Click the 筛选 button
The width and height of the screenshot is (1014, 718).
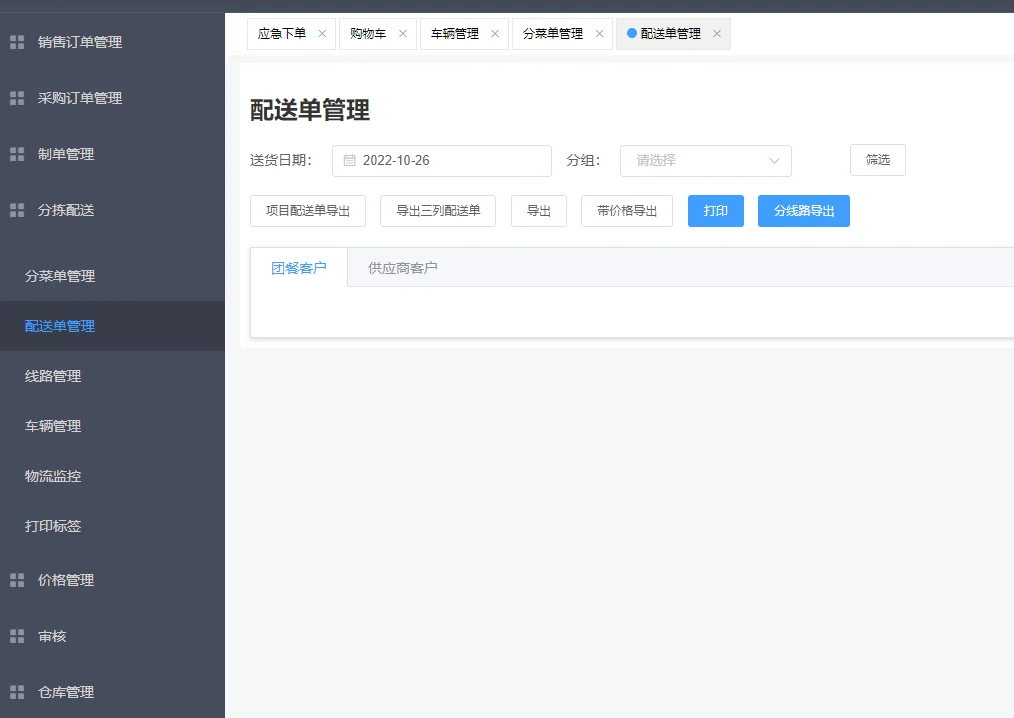[877, 160]
